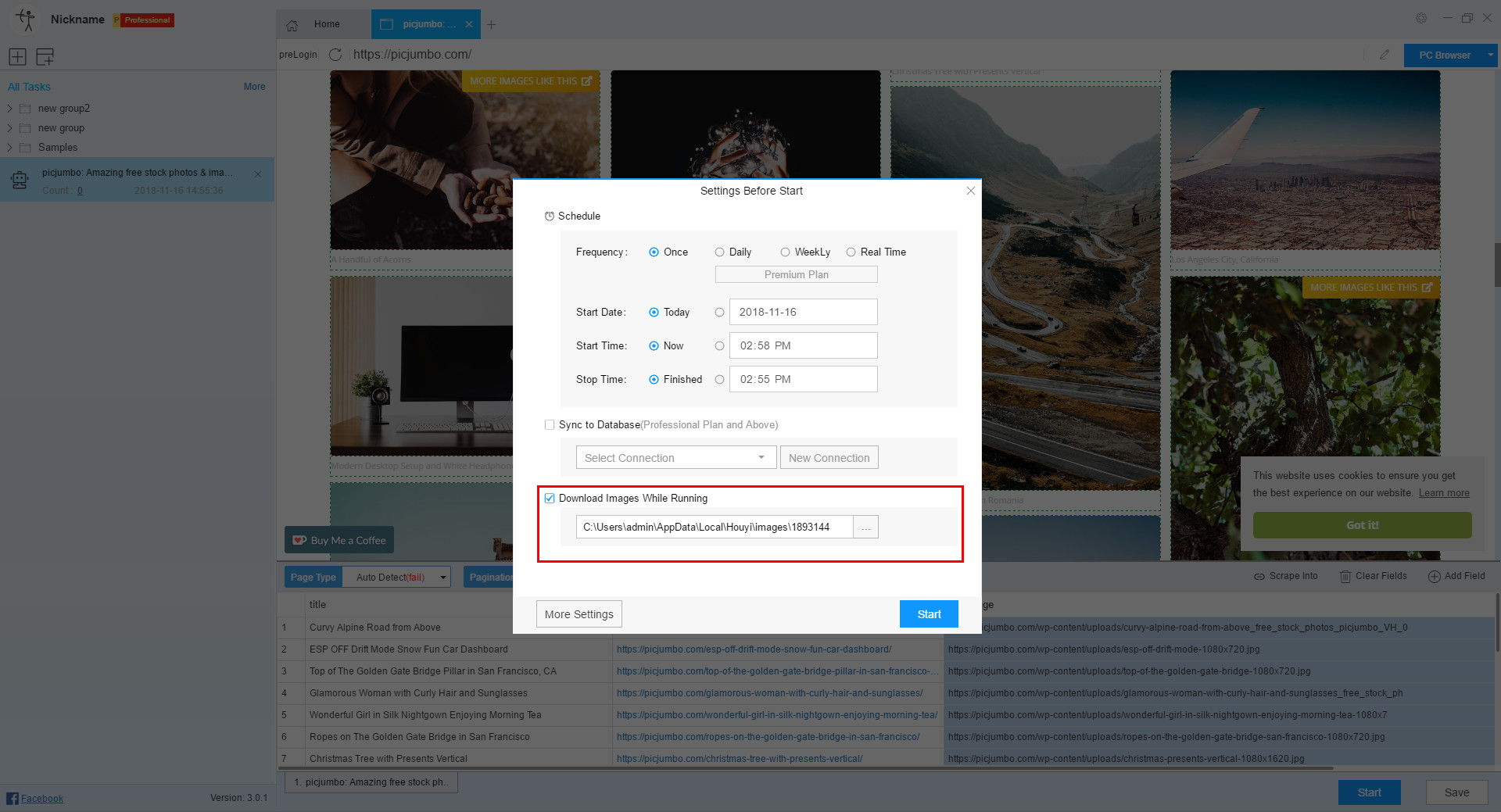This screenshot has width=1501, height=812.
Task: Click the new group icon
Action: [x=45, y=56]
